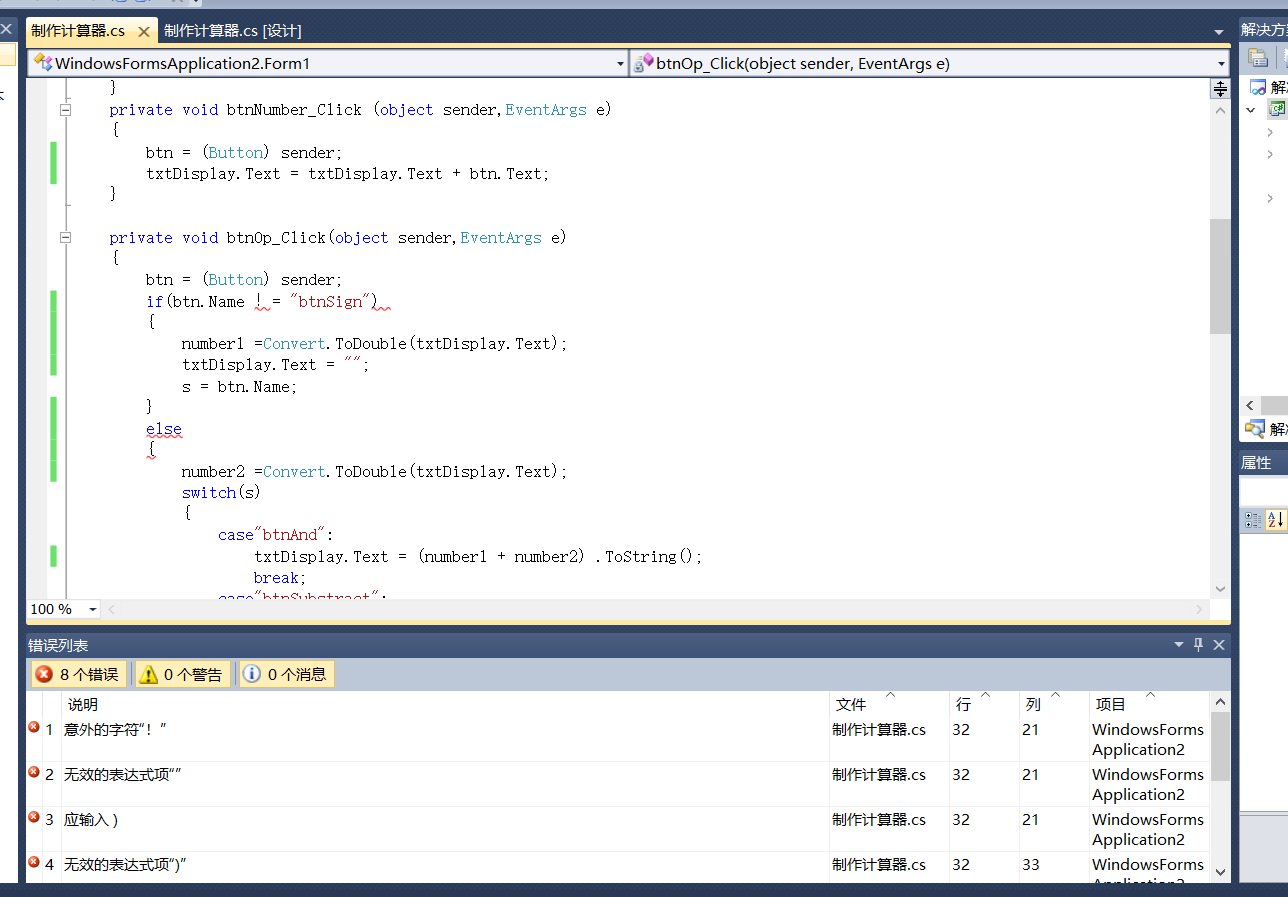Click the editor vertical scrollbar down arrow
Viewport: 1288px width, 897px height.
pos(1220,589)
